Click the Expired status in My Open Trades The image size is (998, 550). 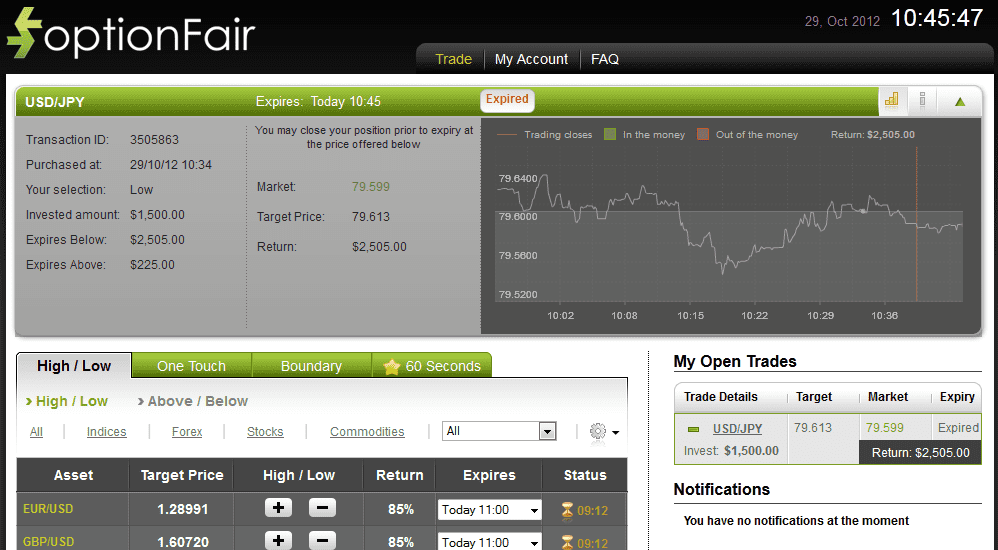click(x=958, y=428)
